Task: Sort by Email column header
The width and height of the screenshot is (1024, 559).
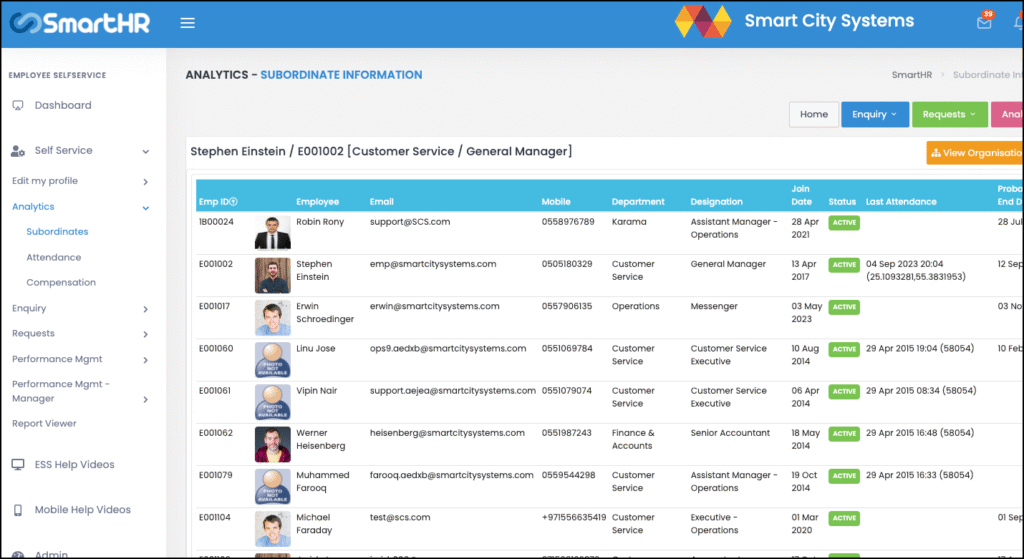Action: point(381,202)
